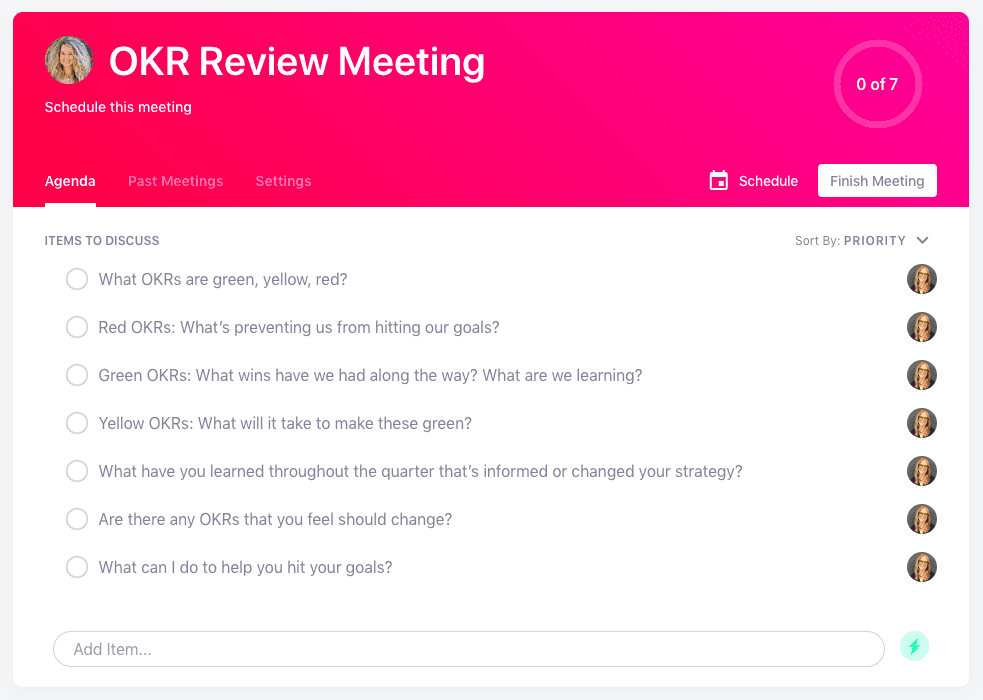Click avatar on 'What have you learned' row
This screenshot has height=700, width=983.
[922, 471]
